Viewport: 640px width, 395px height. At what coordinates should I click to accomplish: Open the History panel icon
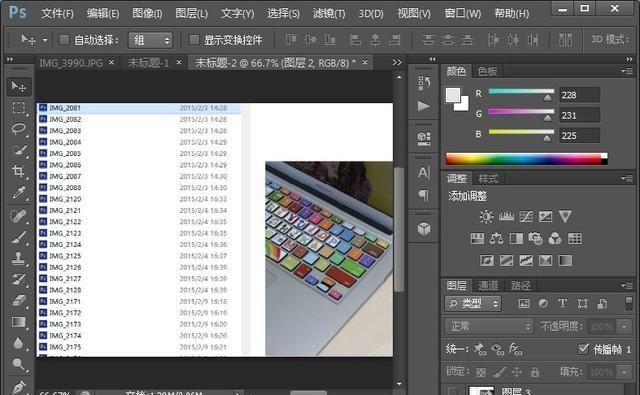coord(424,83)
